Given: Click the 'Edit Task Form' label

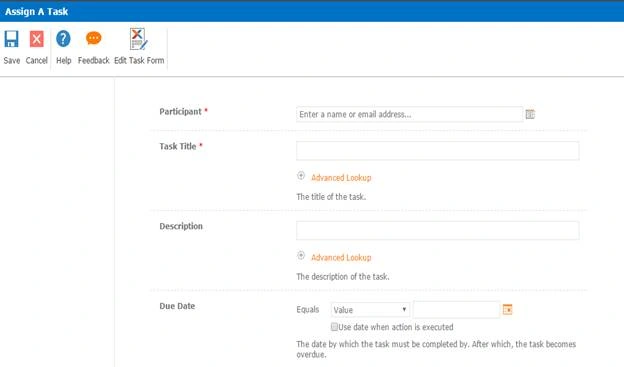Looking at the screenshot, I should (x=139, y=61).
